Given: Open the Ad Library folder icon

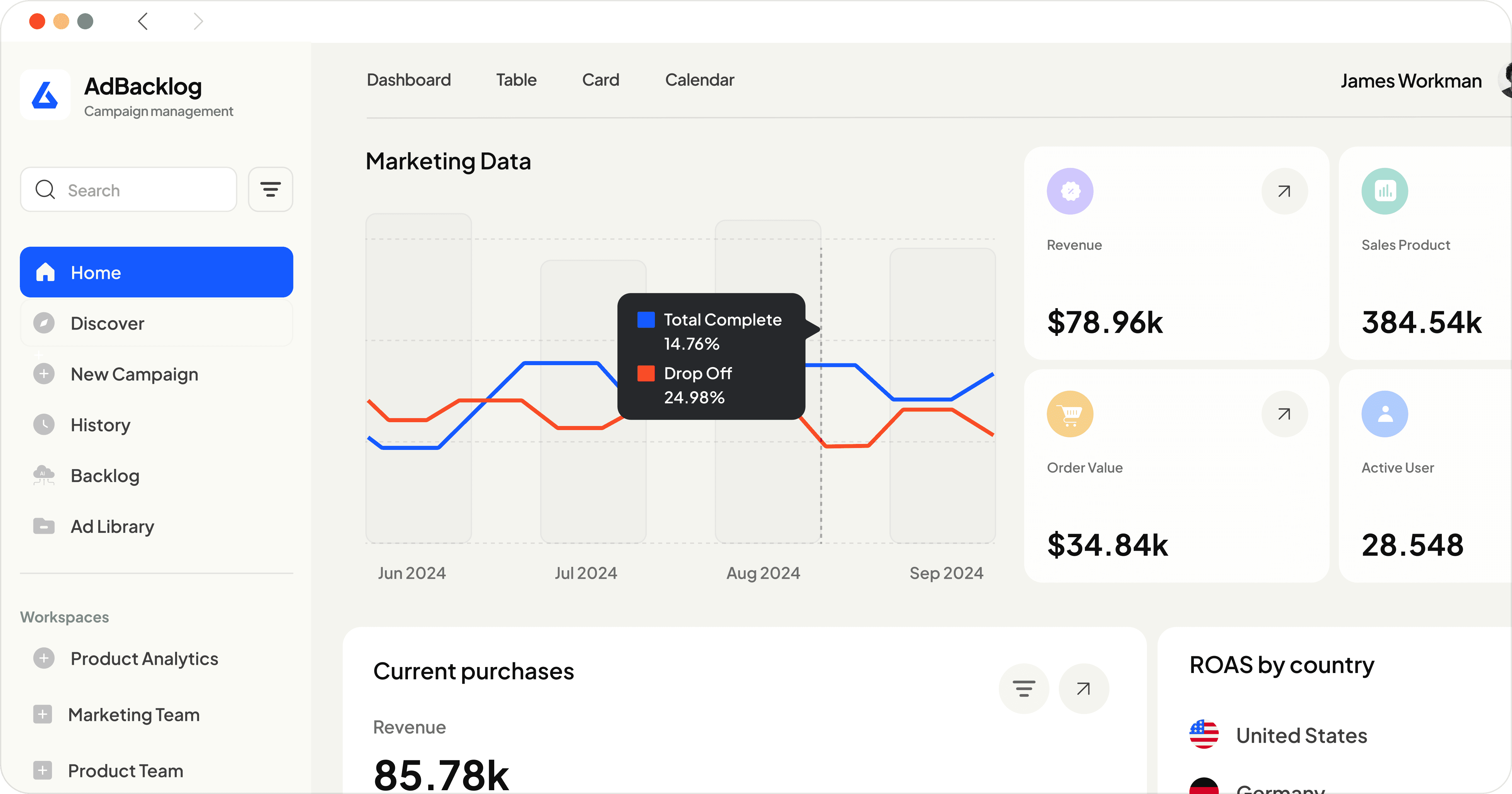Looking at the screenshot, I should click(x=43, y=526).
